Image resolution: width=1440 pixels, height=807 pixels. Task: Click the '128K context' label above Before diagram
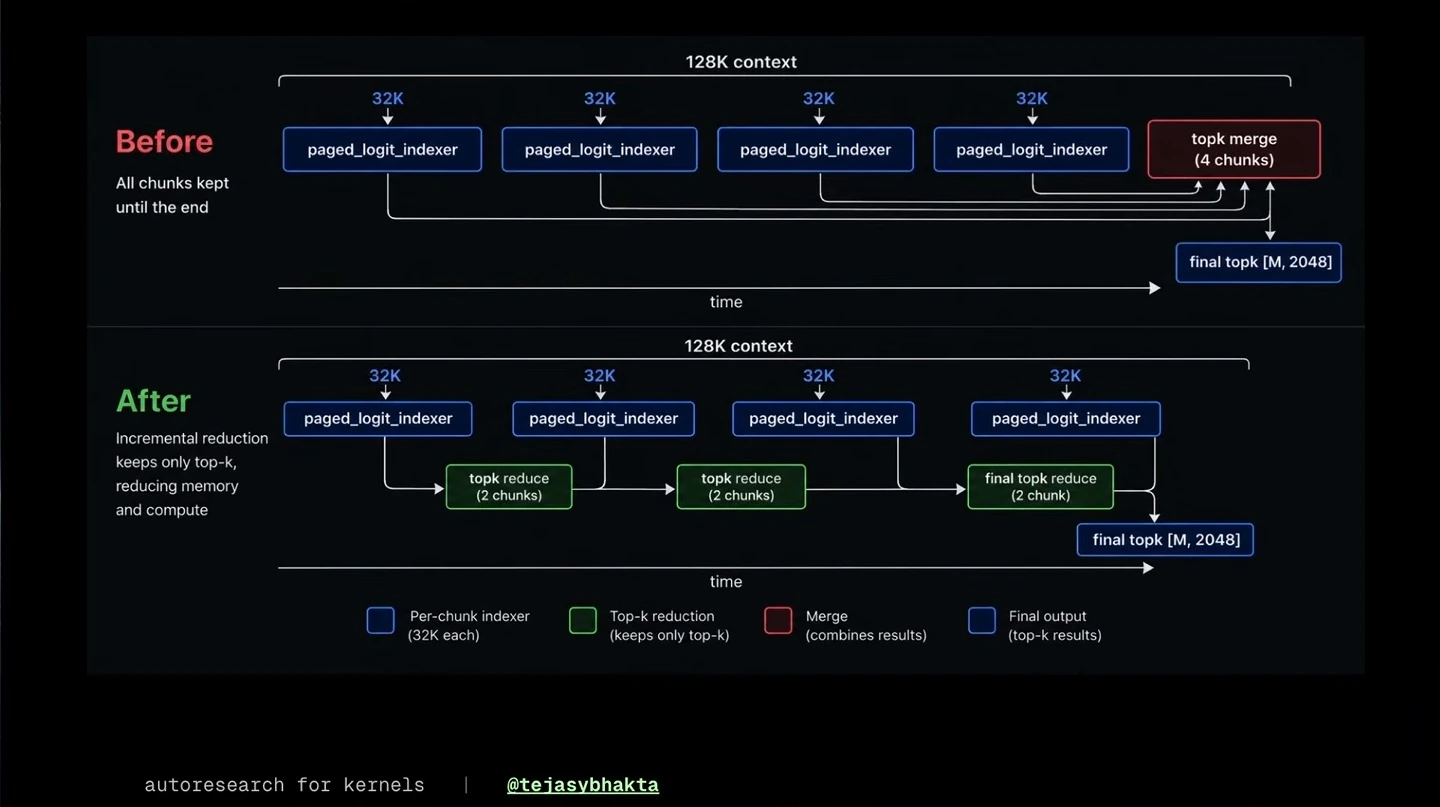(x=741, y=62)
